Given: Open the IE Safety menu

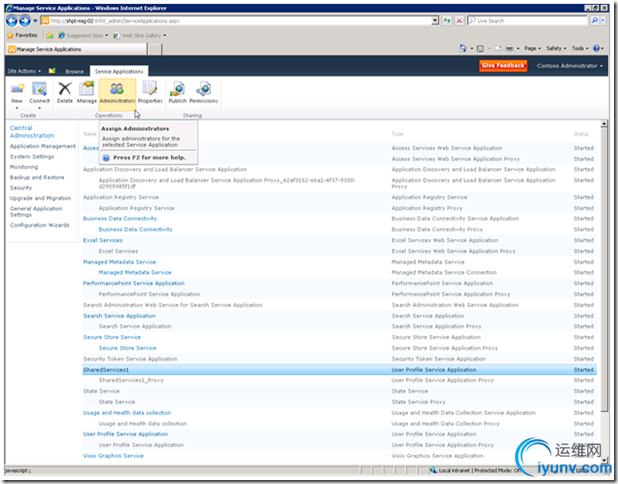Looking at the screenshot, I should [x=556, y=48].
